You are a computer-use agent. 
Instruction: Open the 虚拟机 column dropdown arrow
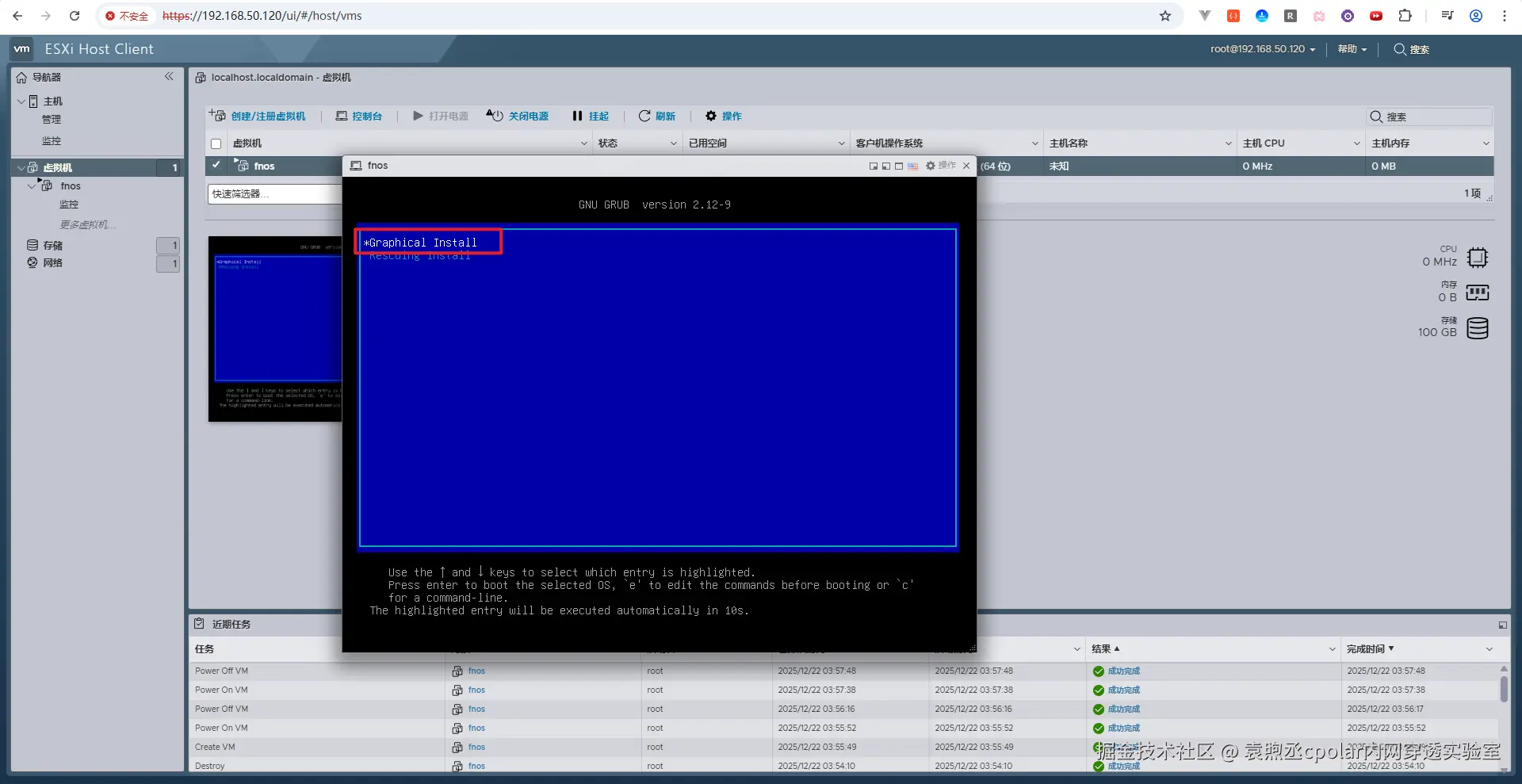(x=584, y=143)
